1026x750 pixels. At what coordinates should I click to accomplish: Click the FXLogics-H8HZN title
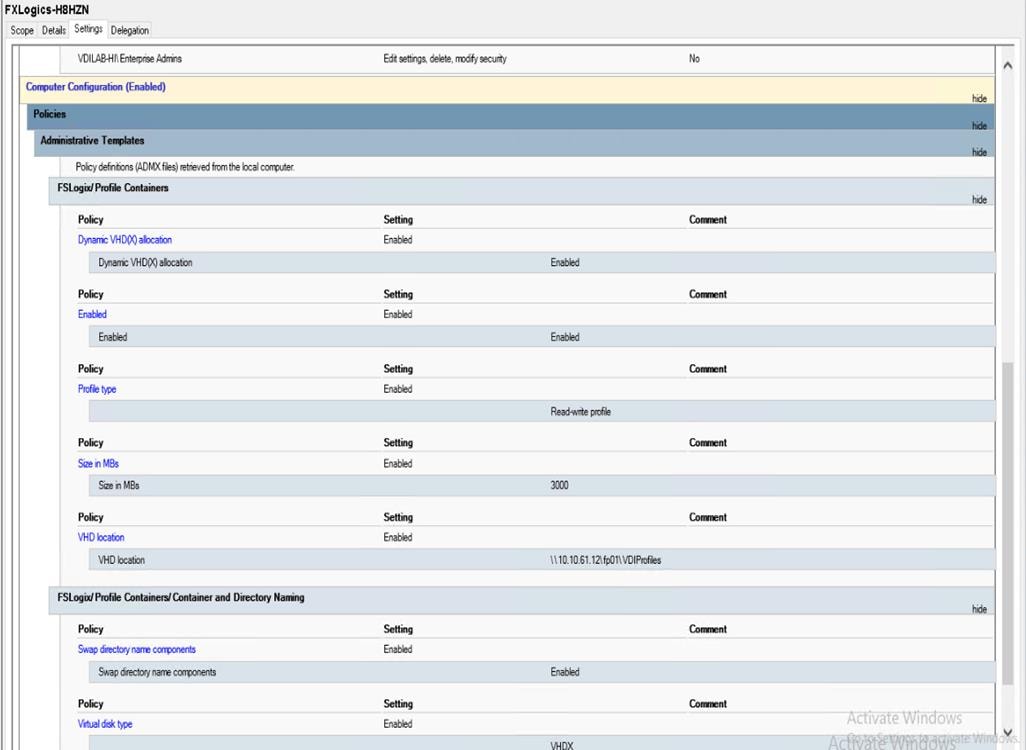pos(46,10)
